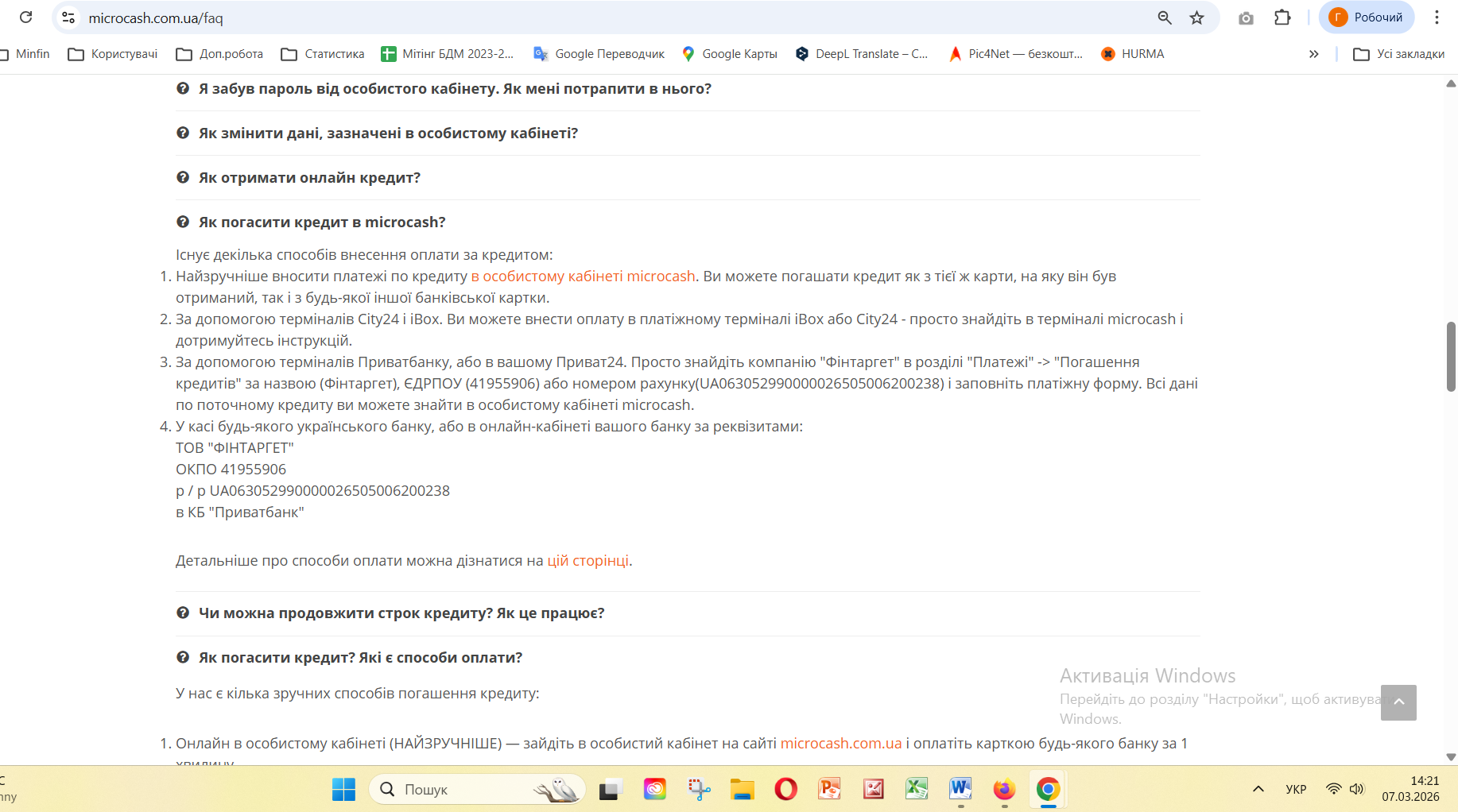Open the Pic4Net bookmark
The height and width of the screenshot is (812, 1458).
(x=1016, y=54)
